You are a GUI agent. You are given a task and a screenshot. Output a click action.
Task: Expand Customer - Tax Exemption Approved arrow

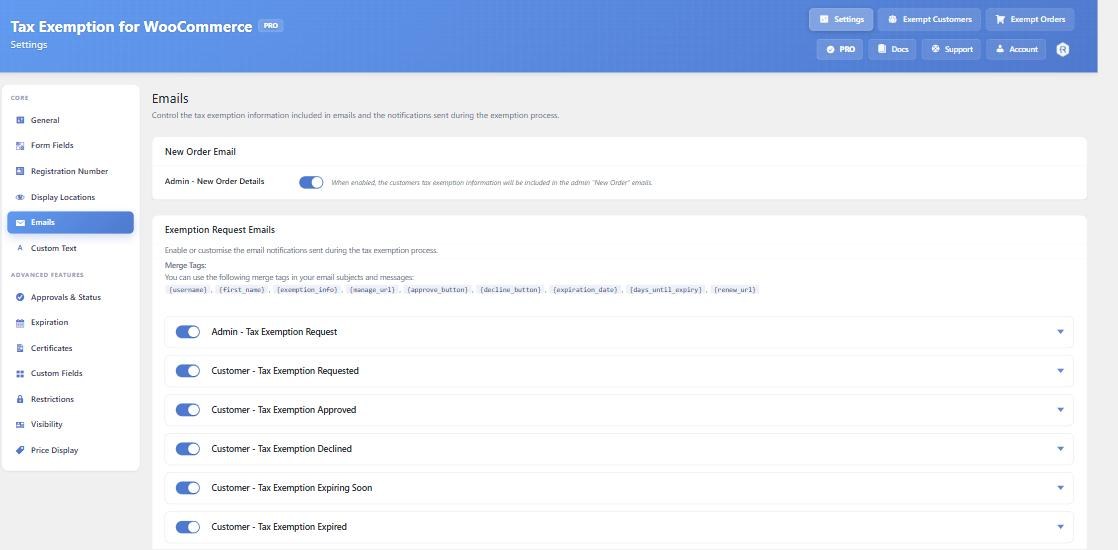point(1060,410)
